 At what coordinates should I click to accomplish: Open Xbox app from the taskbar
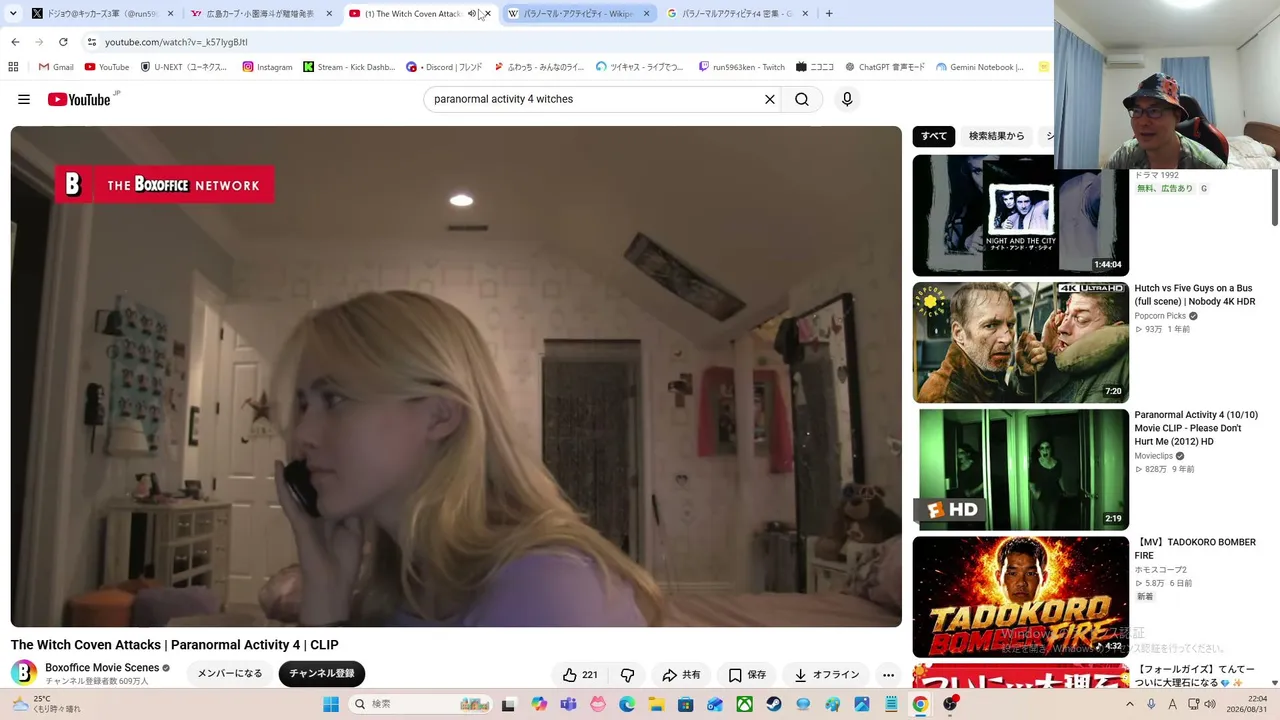[x=745, y=704]
